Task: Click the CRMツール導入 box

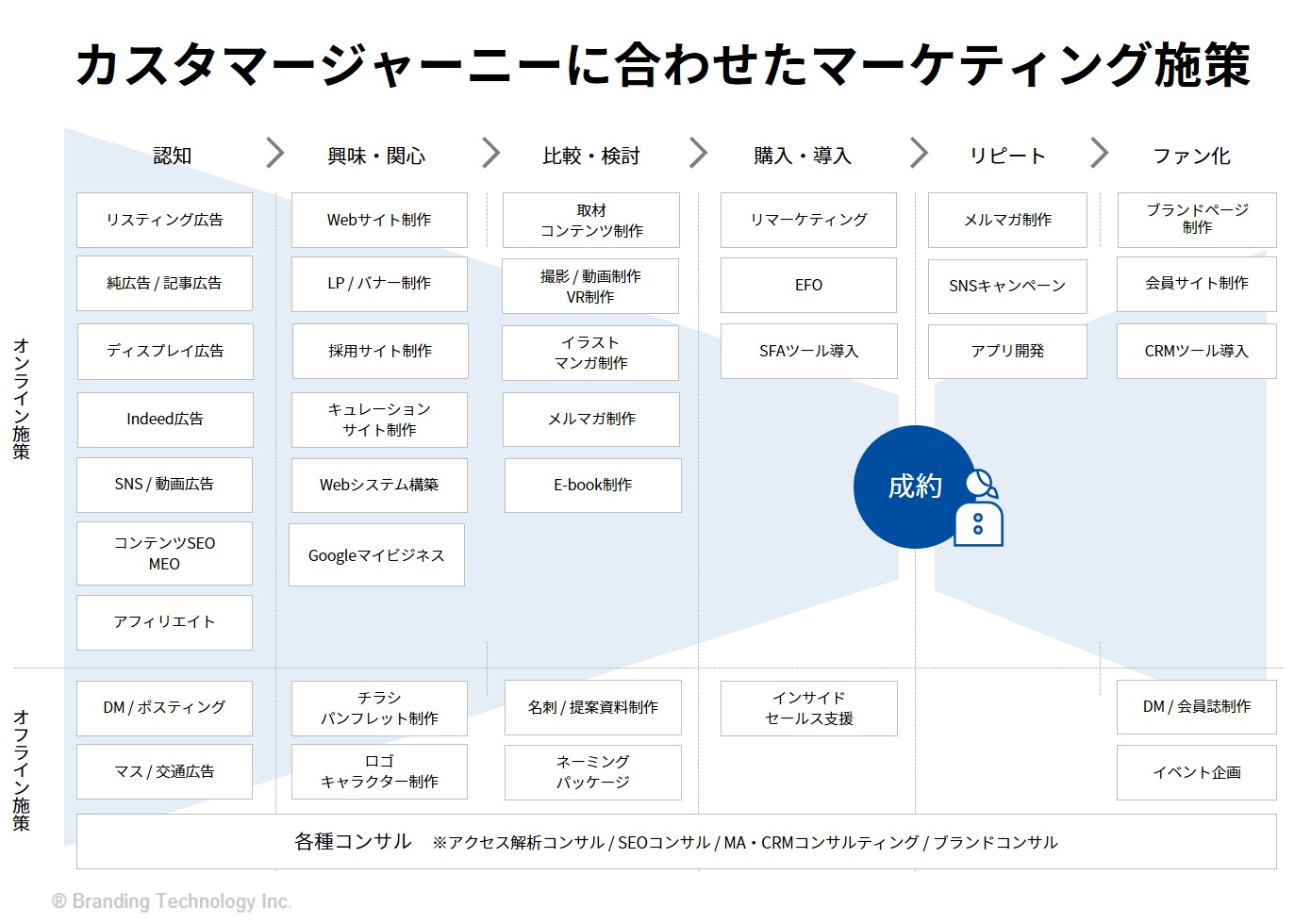Action: point(1197,352)
